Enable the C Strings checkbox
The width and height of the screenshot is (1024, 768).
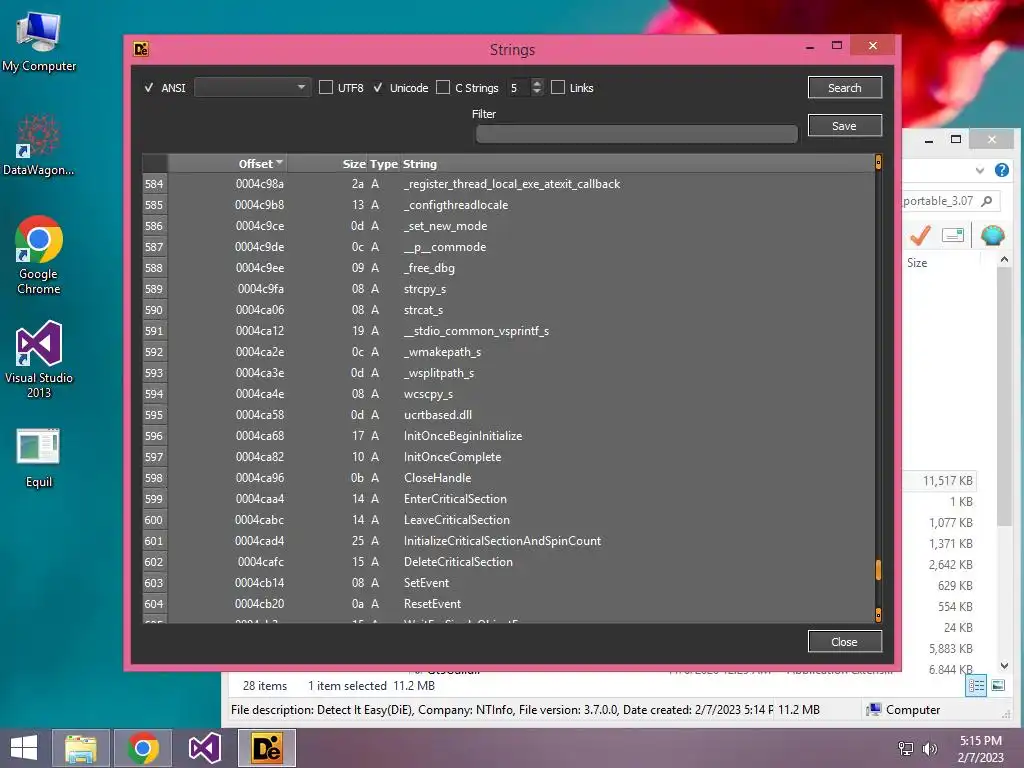coord(443,88)
